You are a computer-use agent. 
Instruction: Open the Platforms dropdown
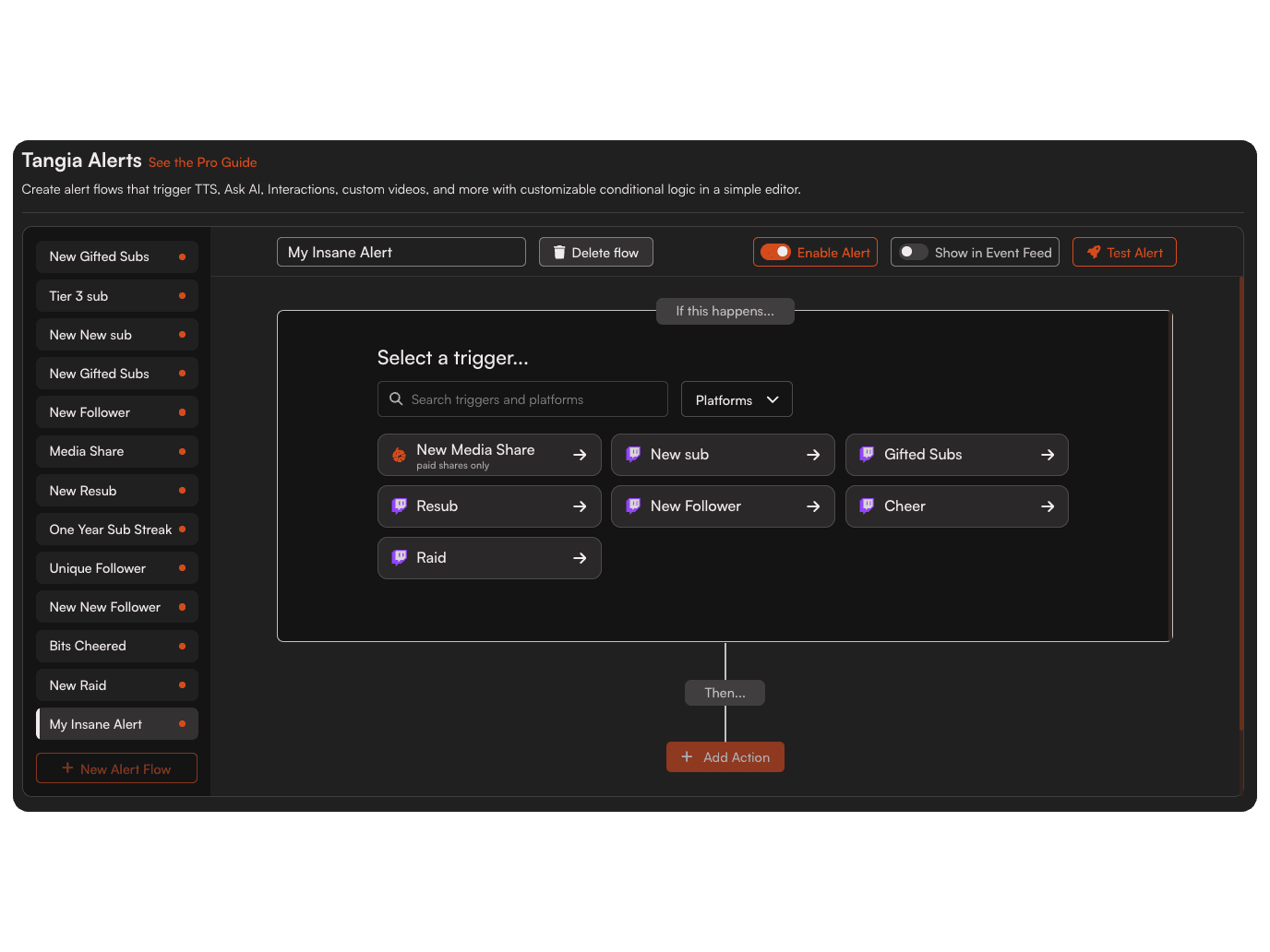737,400
